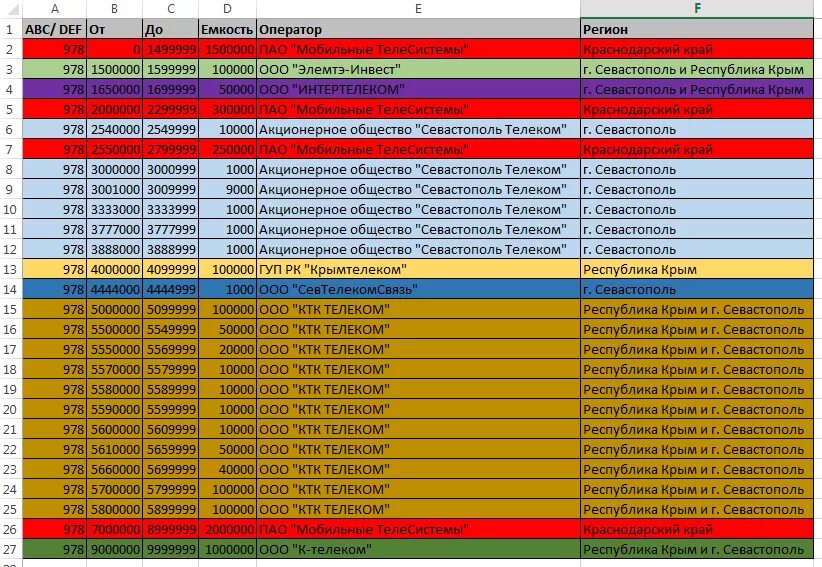Select cell 9000000 in row 27

114,549
